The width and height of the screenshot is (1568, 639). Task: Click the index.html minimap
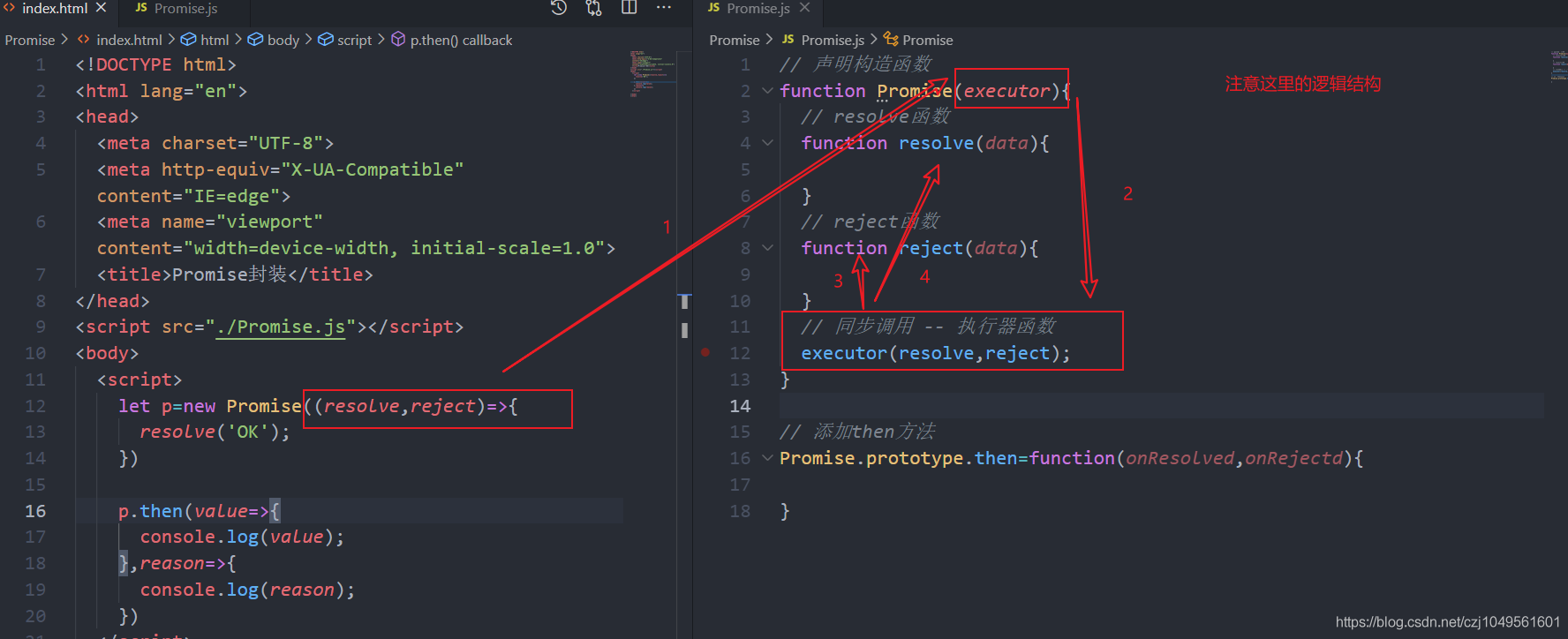pyautogui.click(x=652, y=73)
